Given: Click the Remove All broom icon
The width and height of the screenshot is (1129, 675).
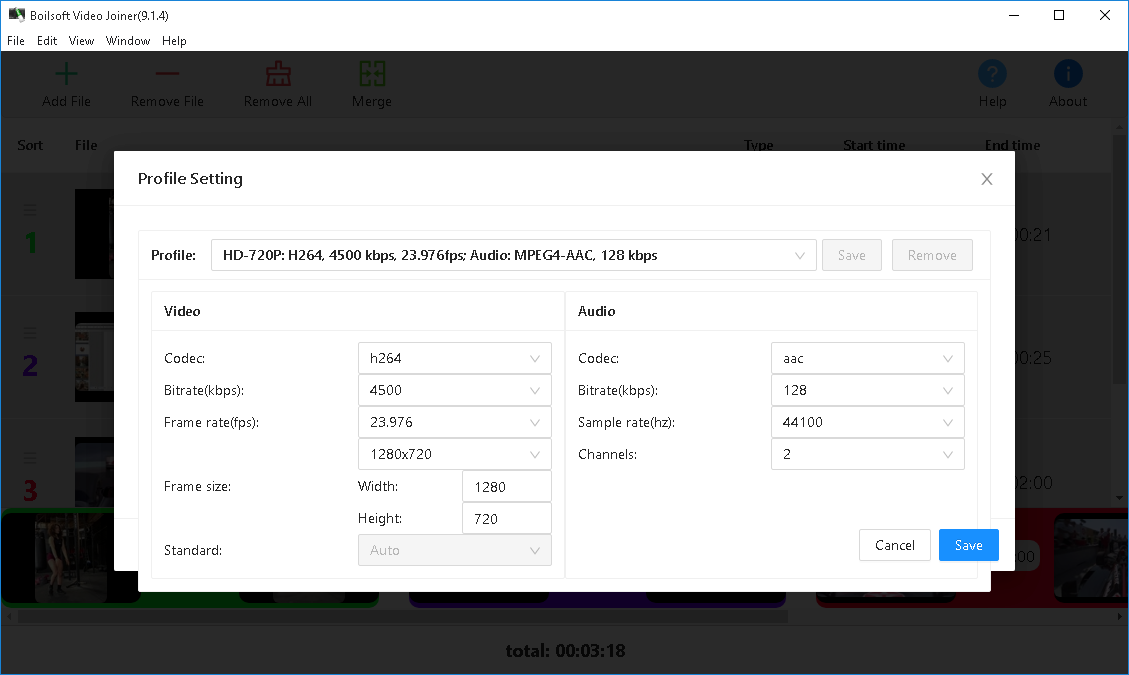Looking at the screenshot, I should coord(278,74).
